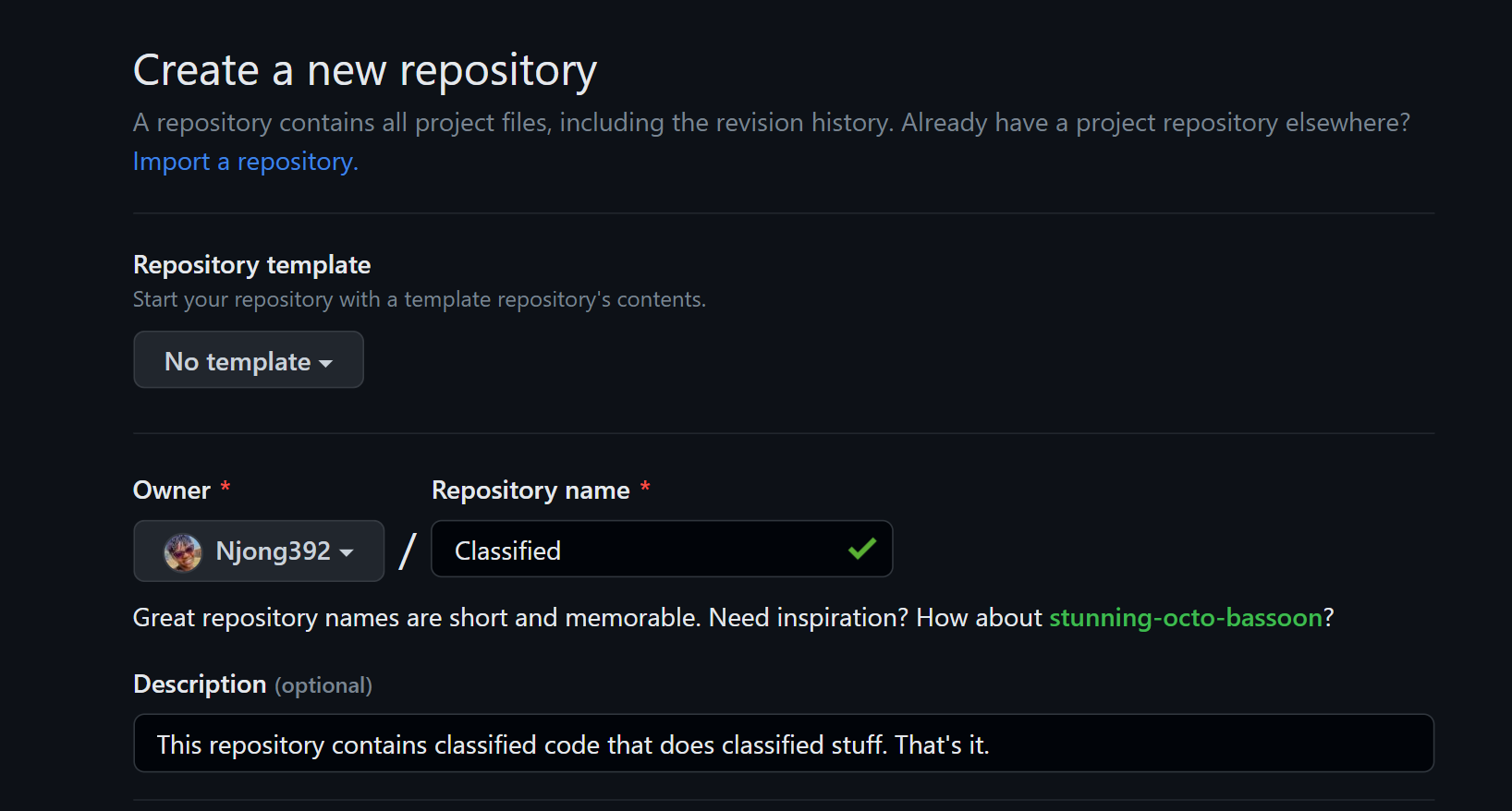The width and height of the screenshot is (1512, 811).
Task: Use the suggested name stunning-octo-bassoon
Action: pyautogui.click(x=1186, y=617)
